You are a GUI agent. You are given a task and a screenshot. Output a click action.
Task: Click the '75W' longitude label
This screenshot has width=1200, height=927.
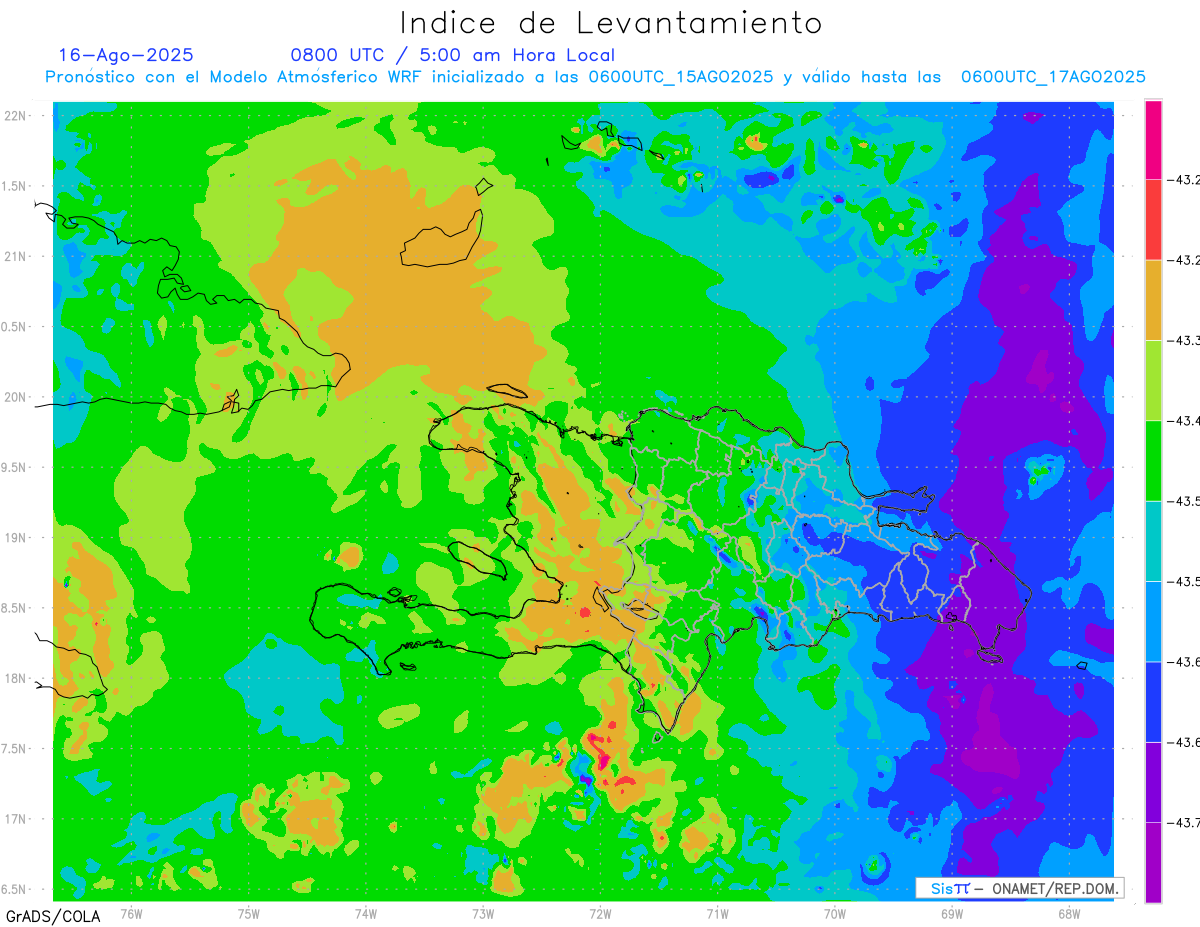[x=248, y=914]
